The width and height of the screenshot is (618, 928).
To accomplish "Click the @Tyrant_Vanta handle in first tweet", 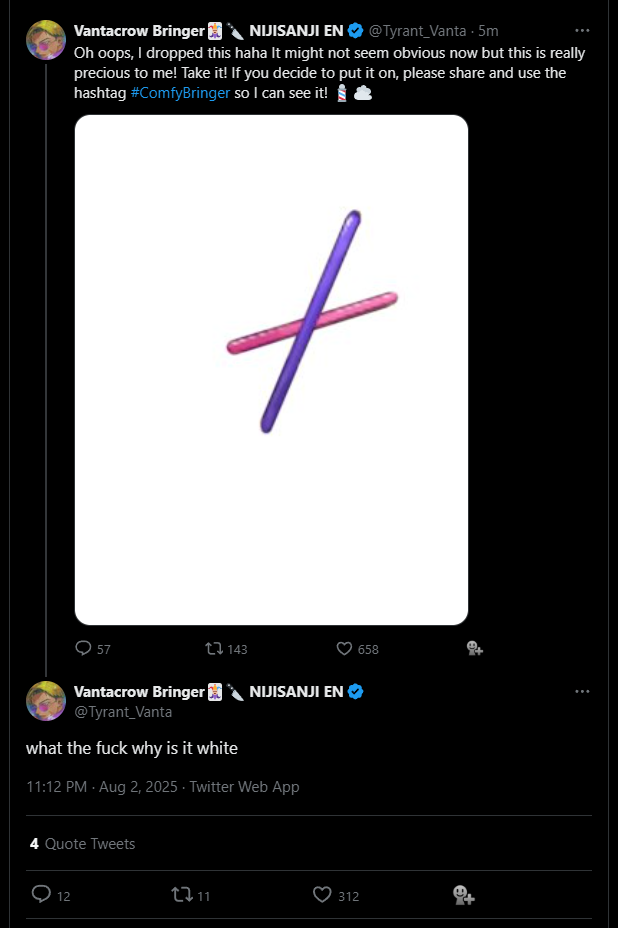I will (417, 31).
